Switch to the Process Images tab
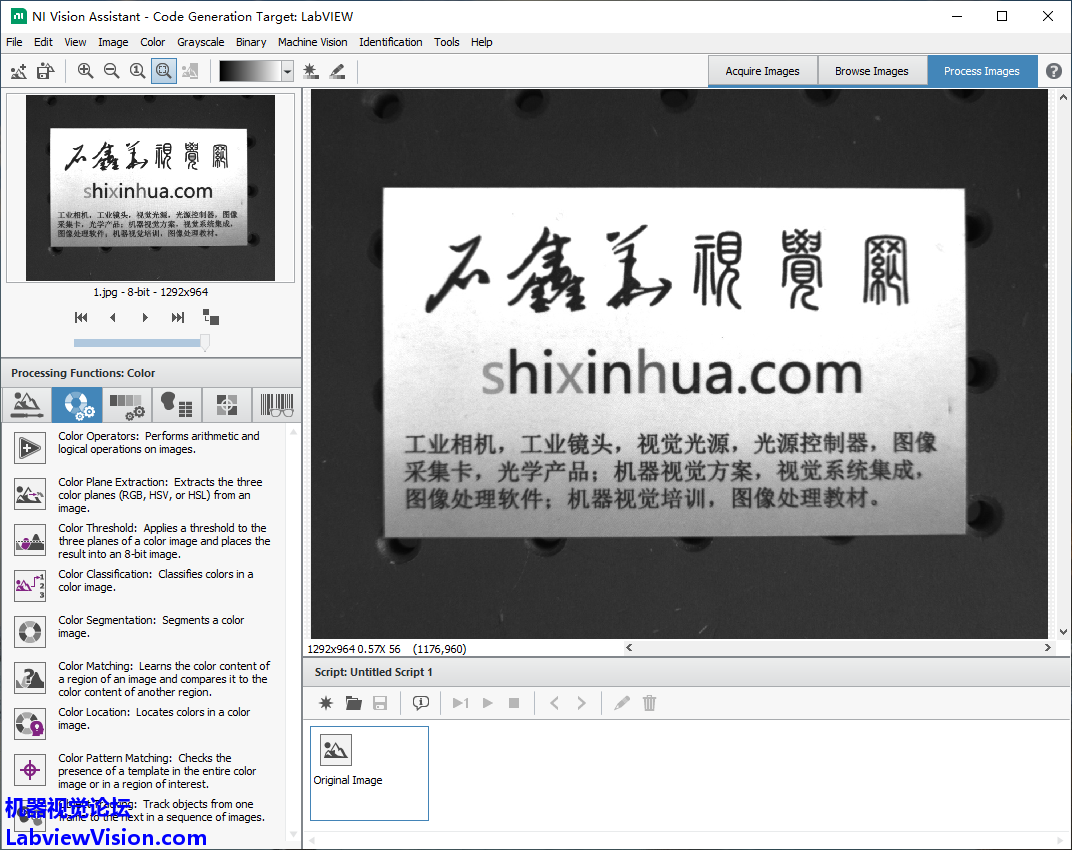1072x850 pixels. [x=982, y=71]
